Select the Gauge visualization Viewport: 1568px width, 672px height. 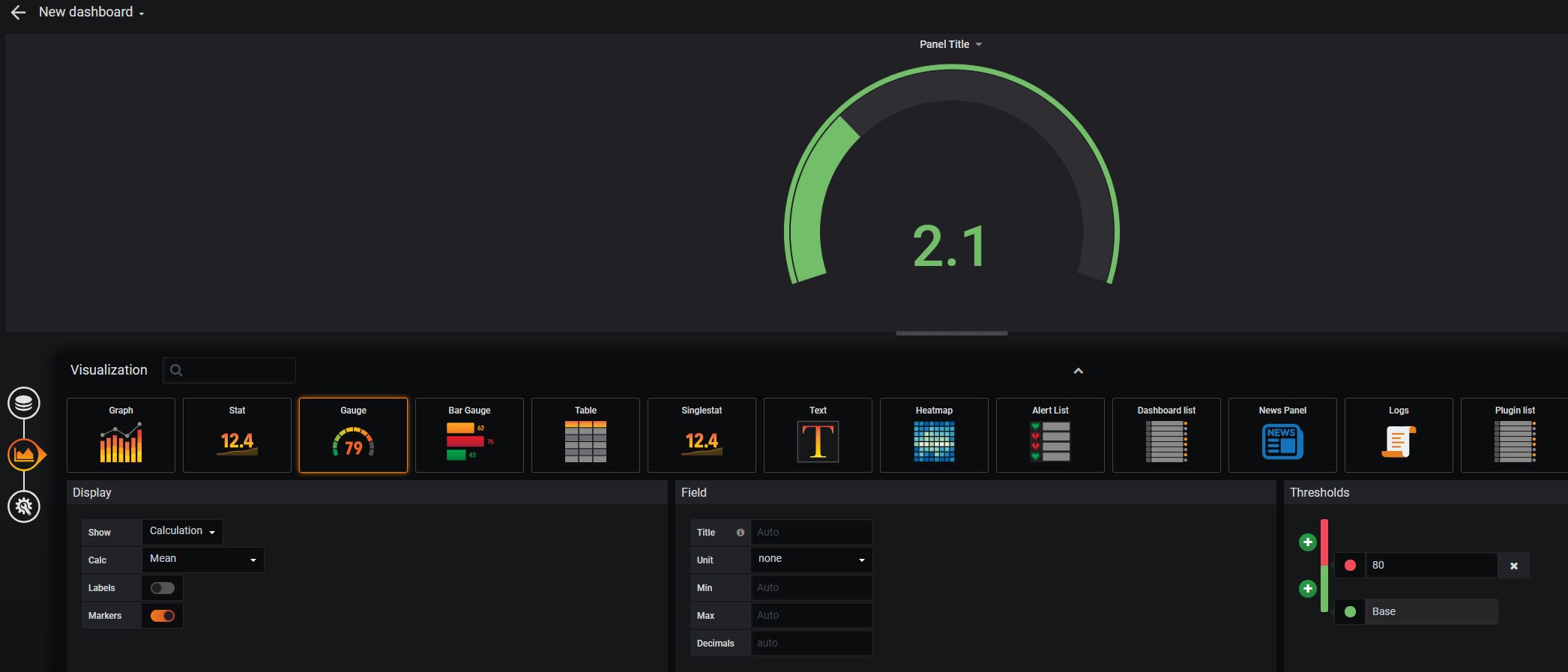point(353,435)
